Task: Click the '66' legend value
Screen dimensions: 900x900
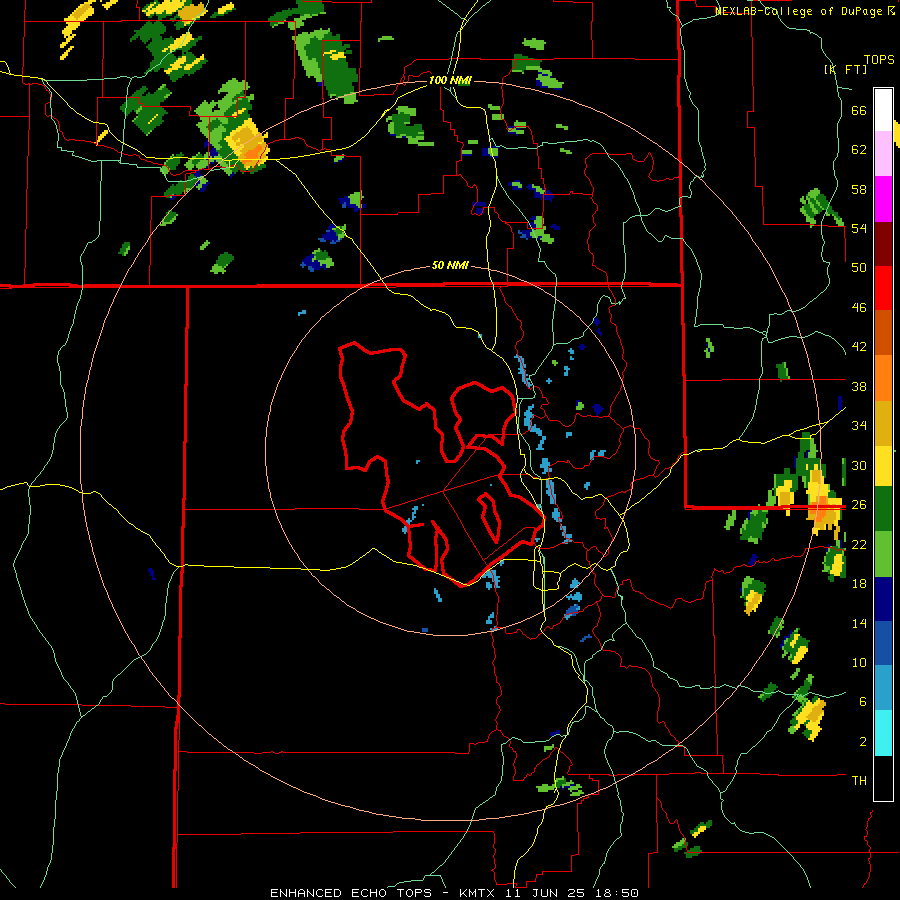Action: point(859,110)
